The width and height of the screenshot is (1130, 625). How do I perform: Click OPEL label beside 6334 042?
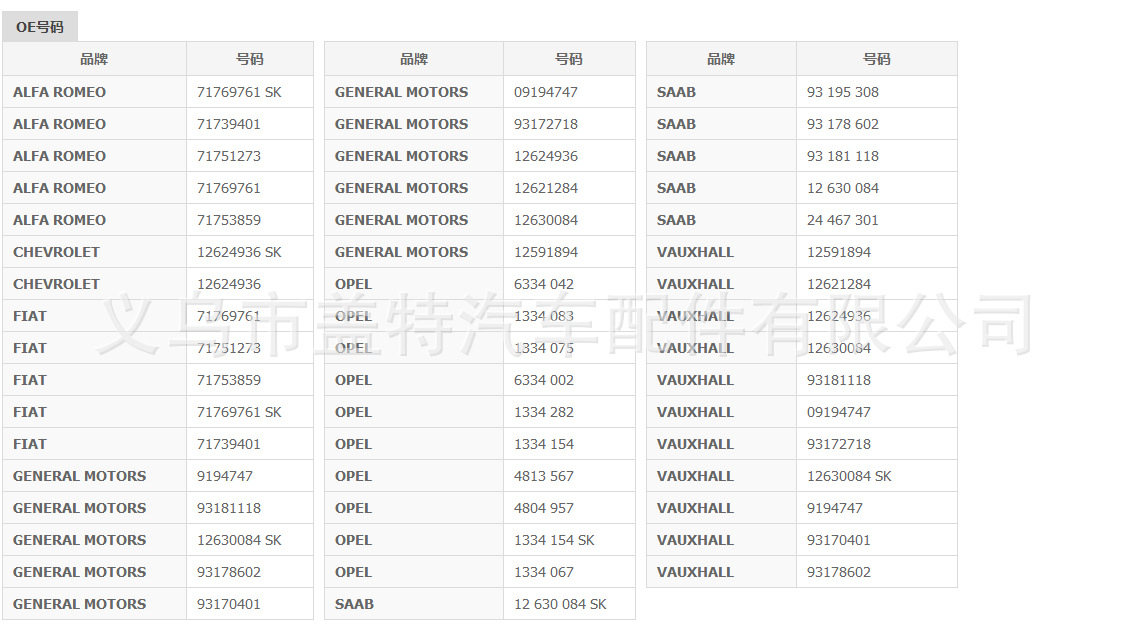click(353, 284)
